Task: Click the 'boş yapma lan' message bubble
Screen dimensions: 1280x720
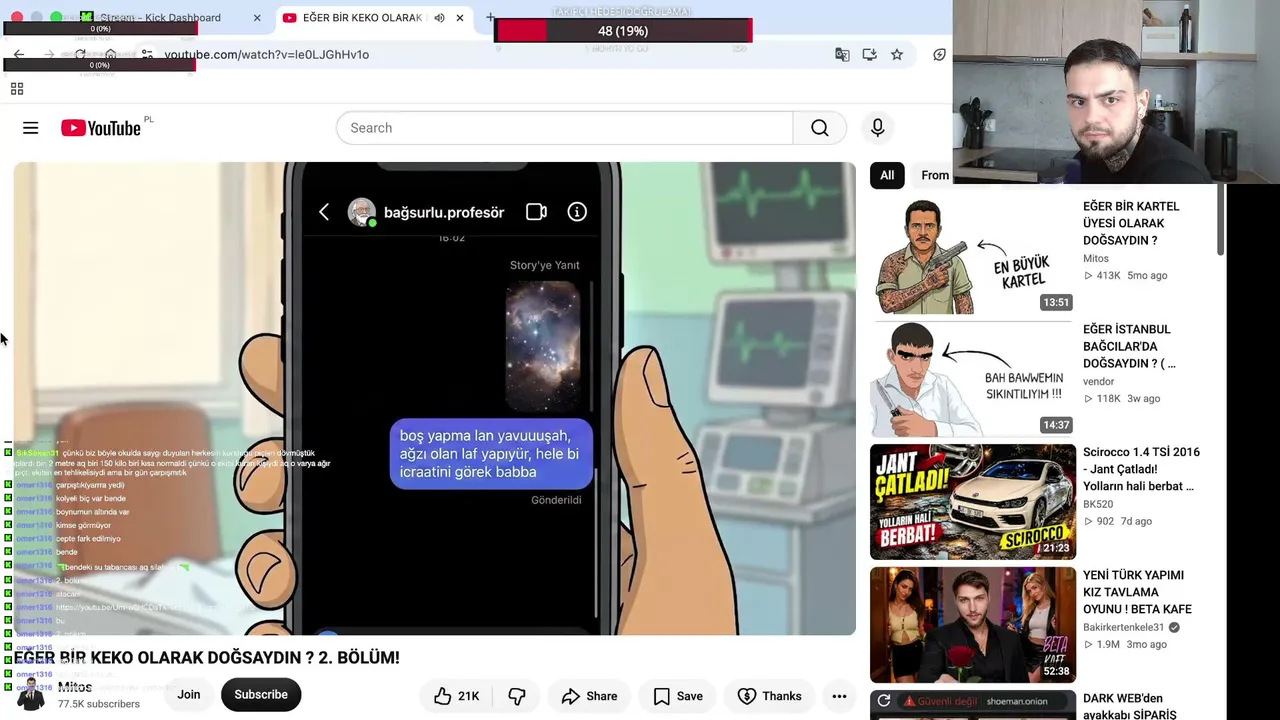Action: tap(491, 454)
